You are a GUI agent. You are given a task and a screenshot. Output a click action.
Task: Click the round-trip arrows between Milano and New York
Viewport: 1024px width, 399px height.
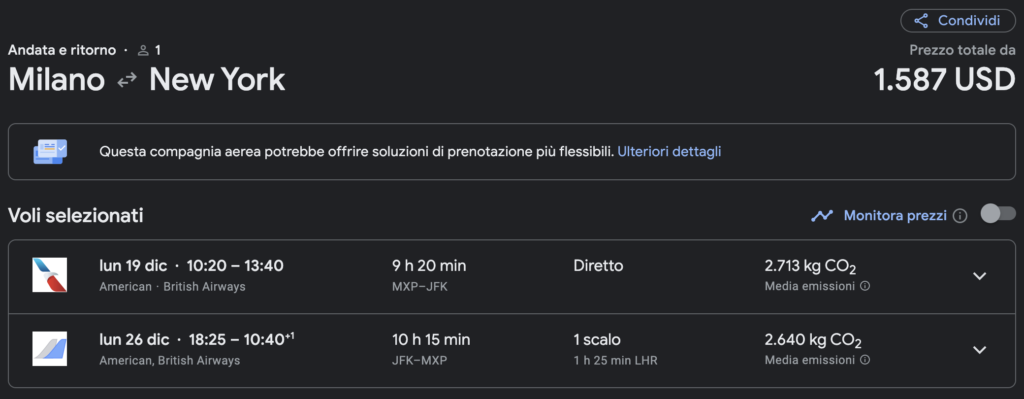pos(127,80)
